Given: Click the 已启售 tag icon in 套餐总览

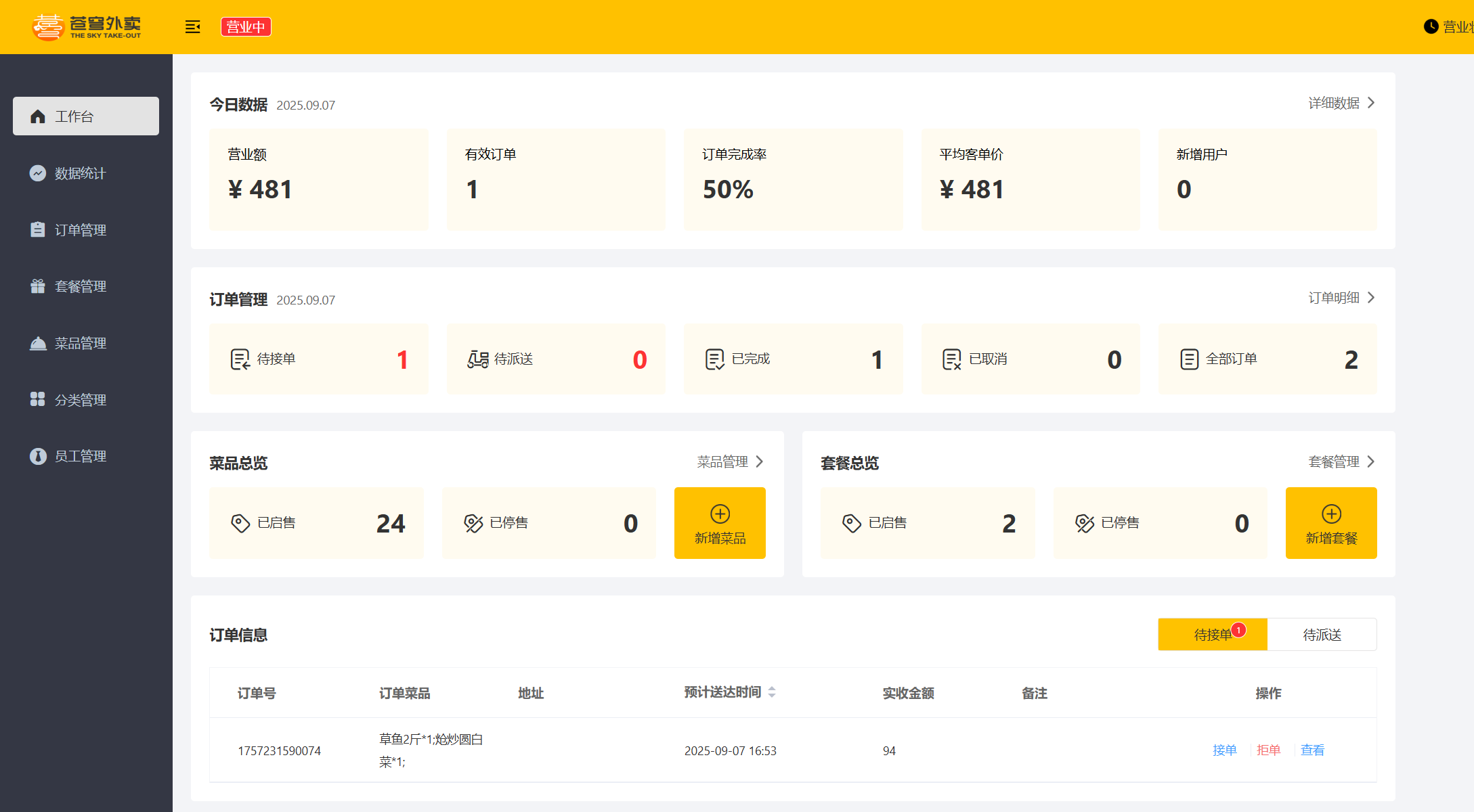Looking at the screenshot, I should click(852, 523).
